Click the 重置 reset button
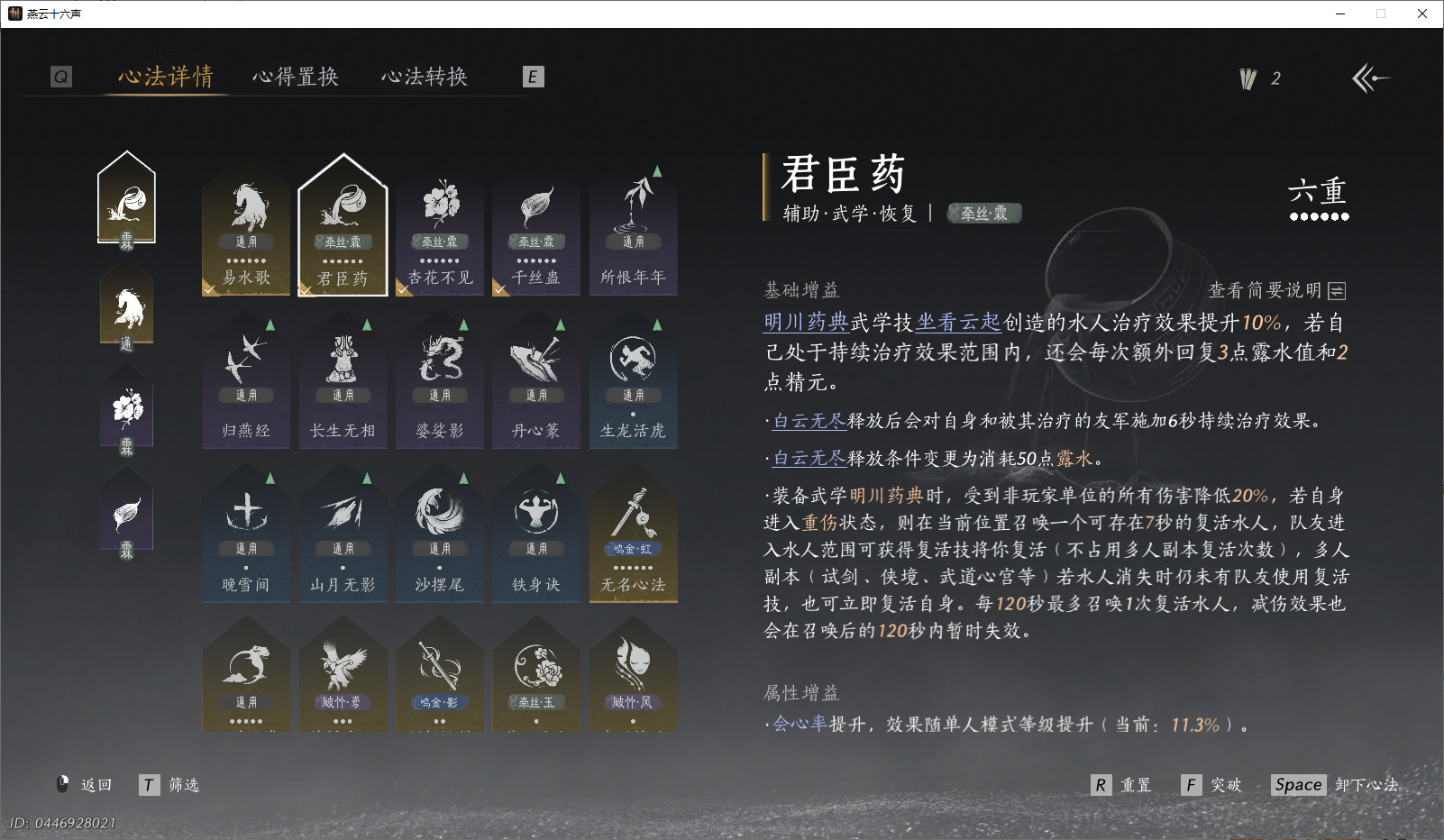 1121,785
